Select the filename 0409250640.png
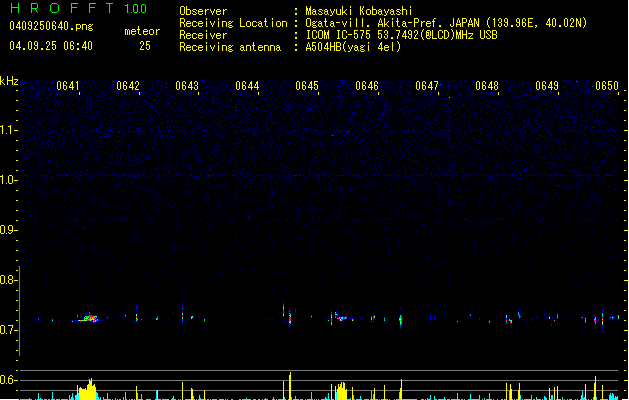The image size is (629, 400). (51, 26)
